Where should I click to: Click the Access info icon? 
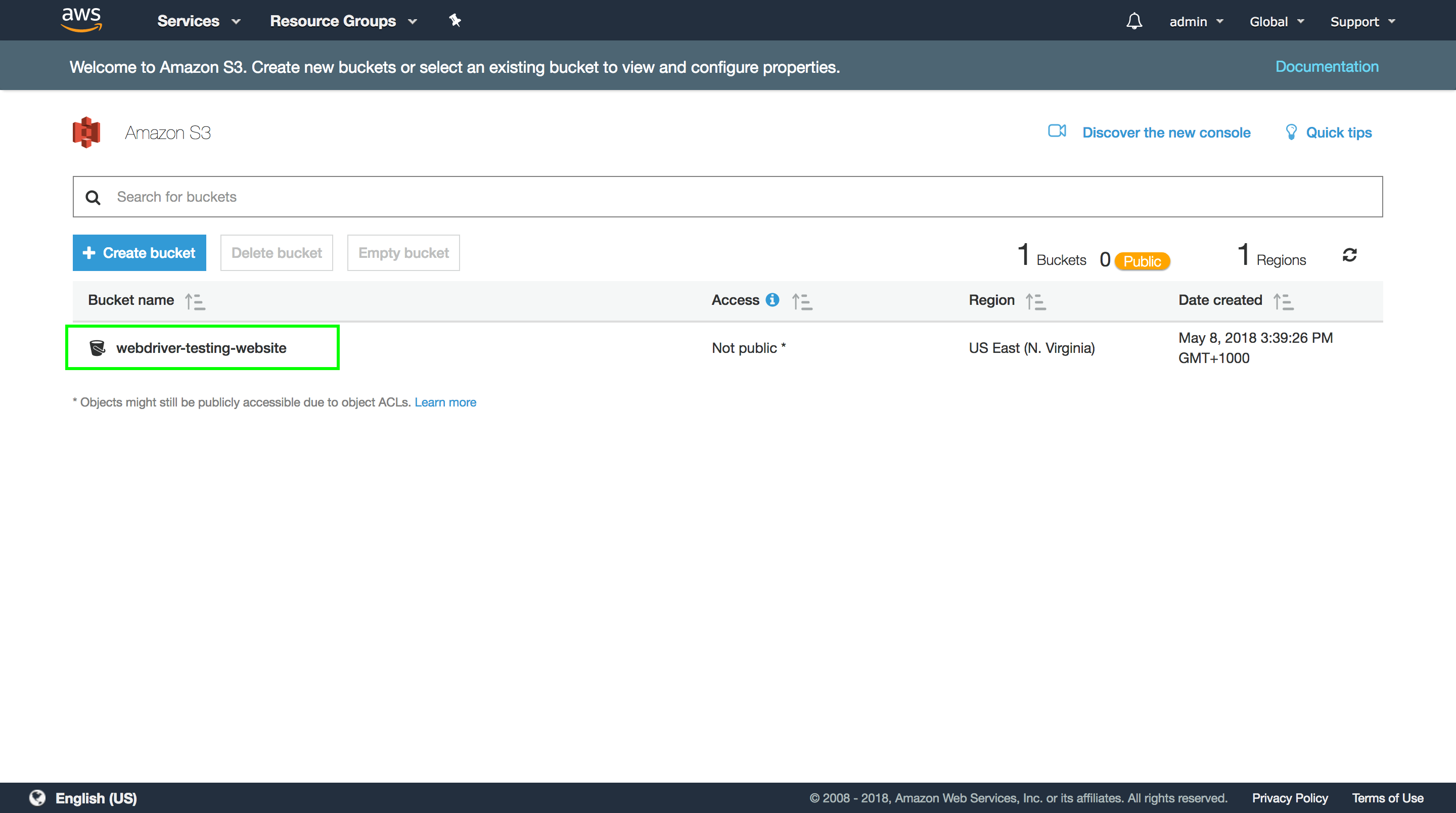pos(772,300)
